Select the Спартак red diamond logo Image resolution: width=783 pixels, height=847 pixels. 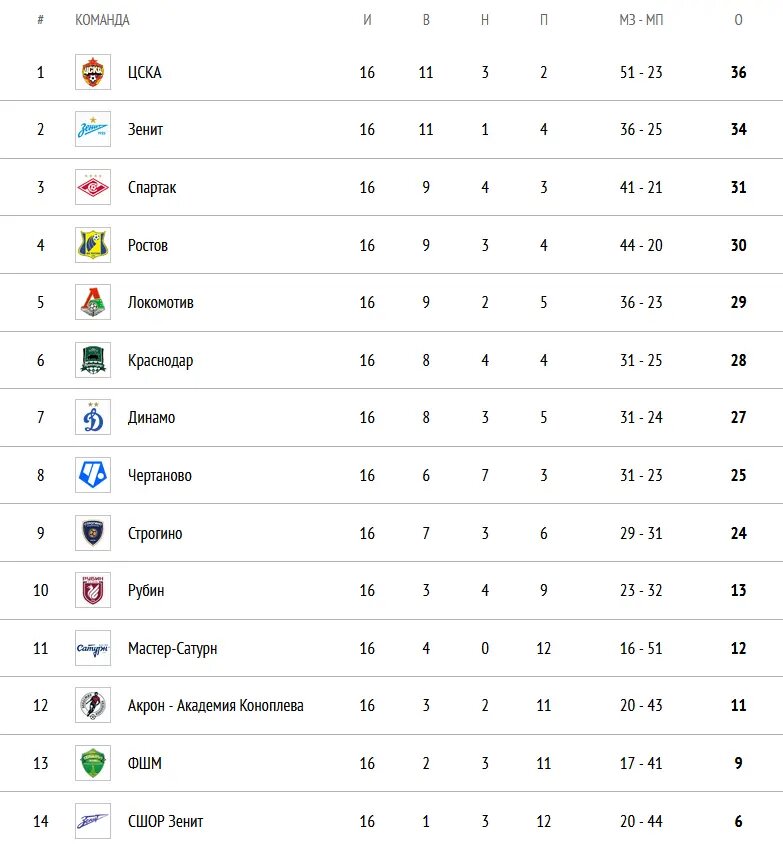tap(93, 187)
